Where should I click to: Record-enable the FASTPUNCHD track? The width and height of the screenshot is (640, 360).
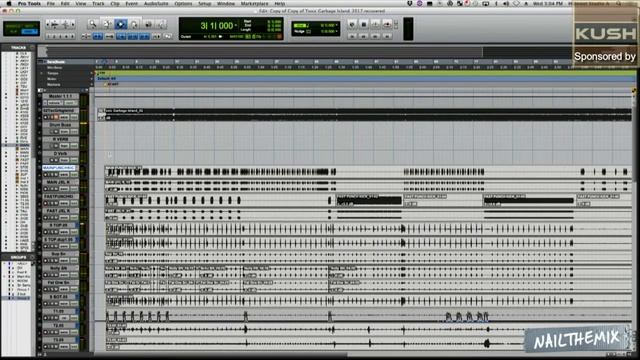(46, 203)
